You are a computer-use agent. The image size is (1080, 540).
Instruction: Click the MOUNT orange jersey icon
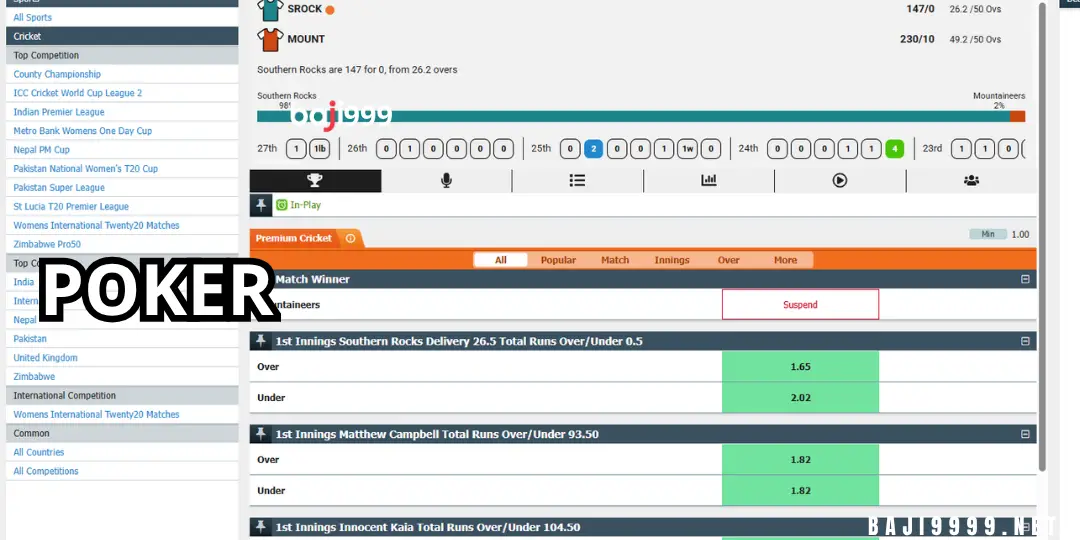pos(270,39)
